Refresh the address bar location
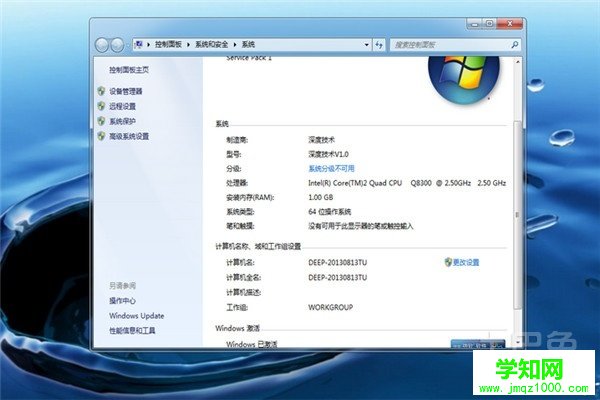The height and width of the screenshot is (400, 600). [x=379, y=45]
